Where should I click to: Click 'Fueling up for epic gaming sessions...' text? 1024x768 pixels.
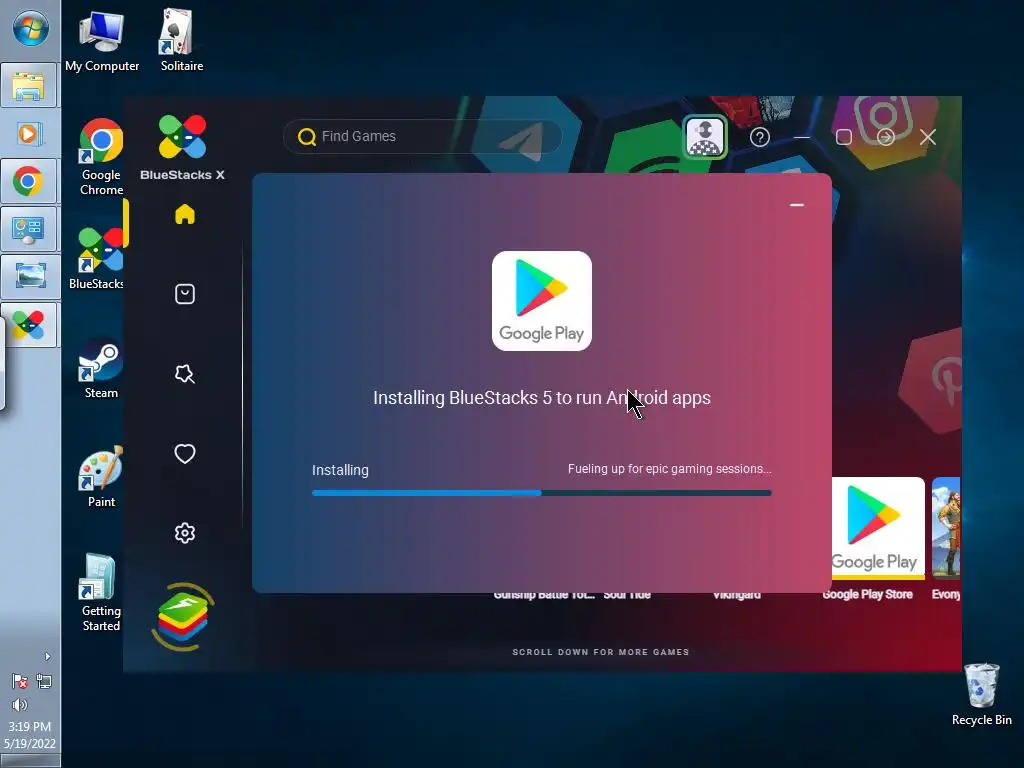669,469
